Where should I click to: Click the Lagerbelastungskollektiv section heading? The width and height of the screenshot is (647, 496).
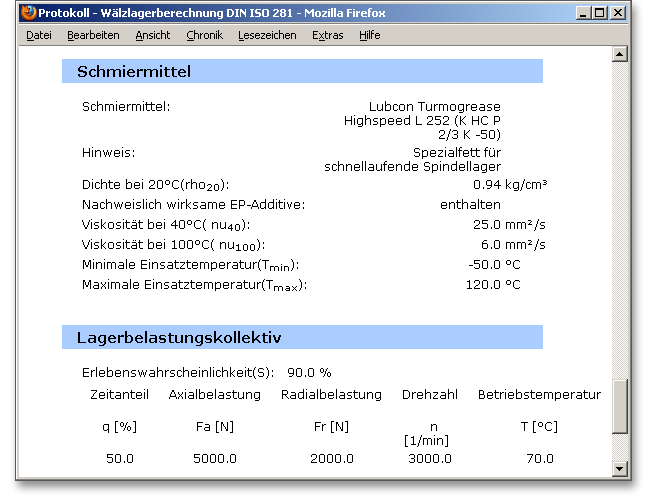(x=179, y=338)
